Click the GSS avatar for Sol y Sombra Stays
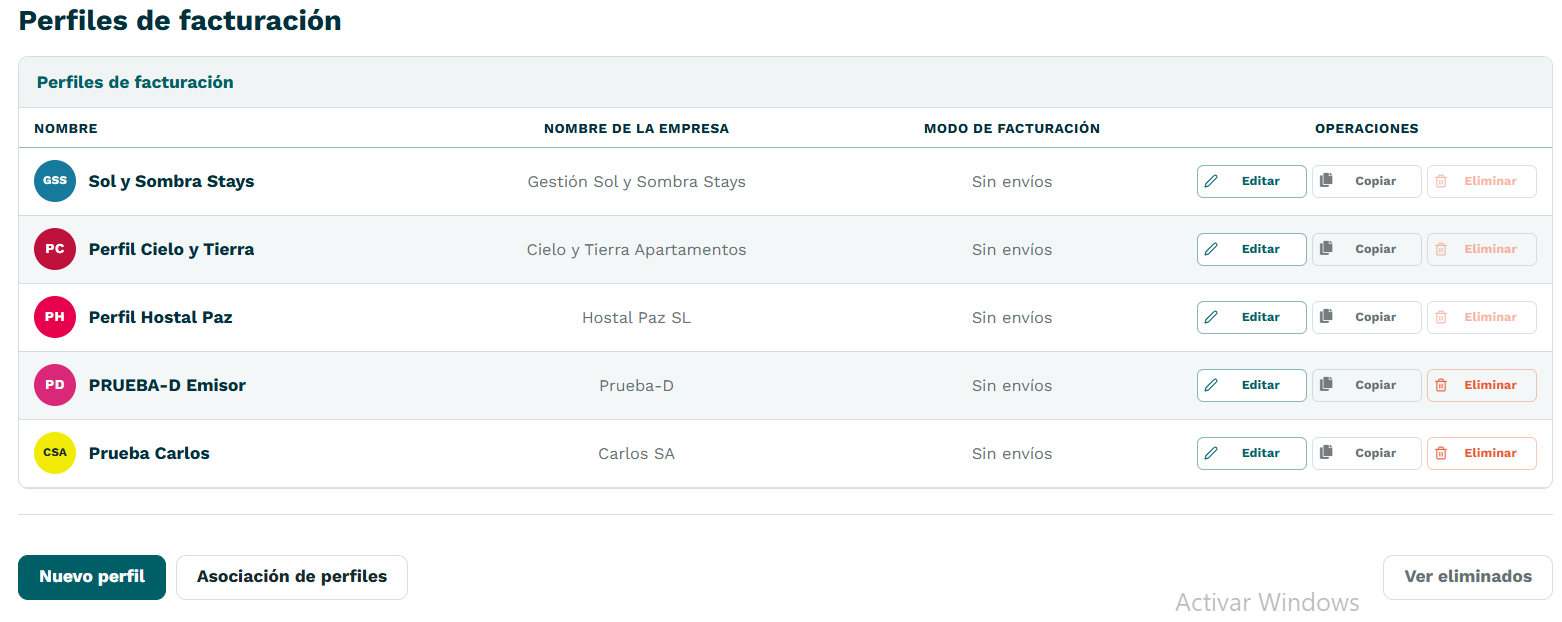1562x622 pixels. [55, 181]
